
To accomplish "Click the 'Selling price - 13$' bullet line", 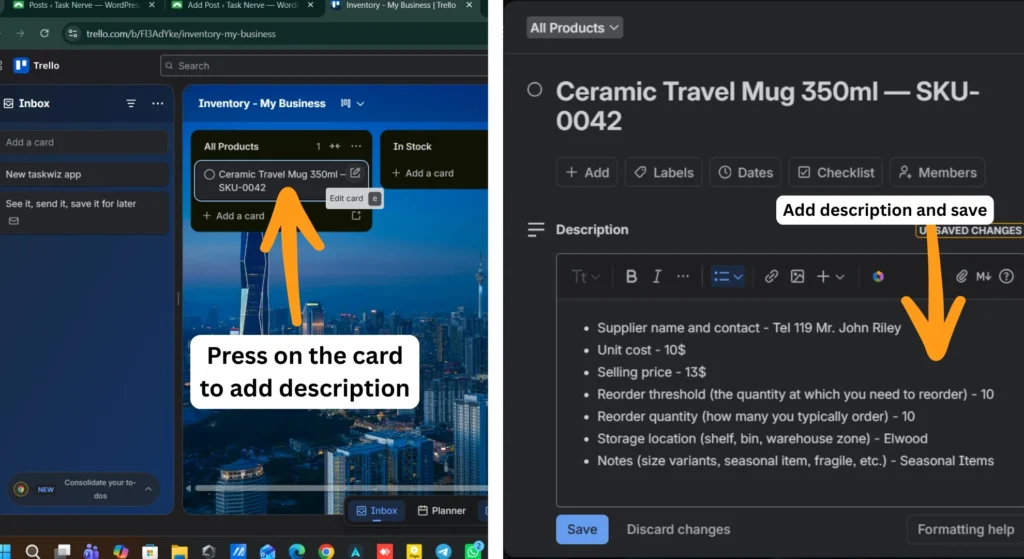I will [x=652, y=372].
